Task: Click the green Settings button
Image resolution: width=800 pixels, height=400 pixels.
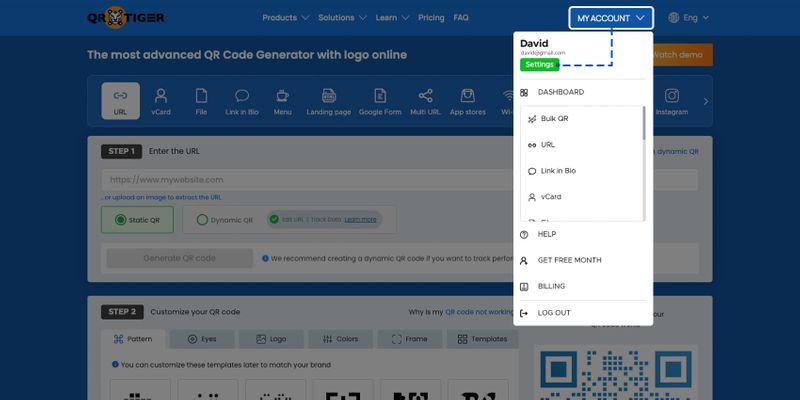Action: pyautogui.click(x=540, y=65)
